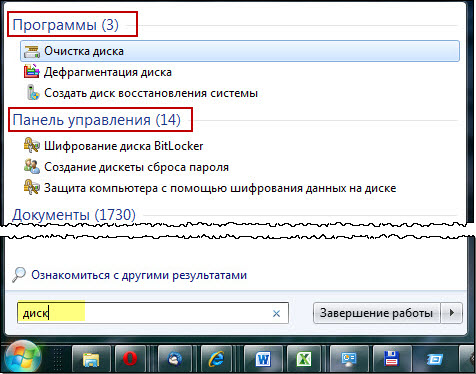Open the shutdown options arrow menu

(x=452, y=313)
